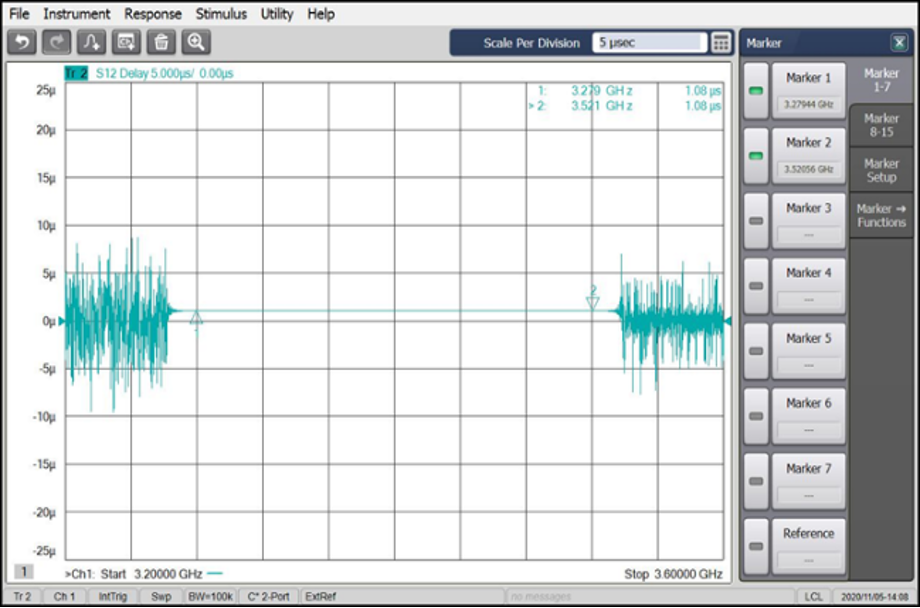Screen dimensions: 920x608
Task: Click the ExtRef status indicator
Action: point(323,594)
